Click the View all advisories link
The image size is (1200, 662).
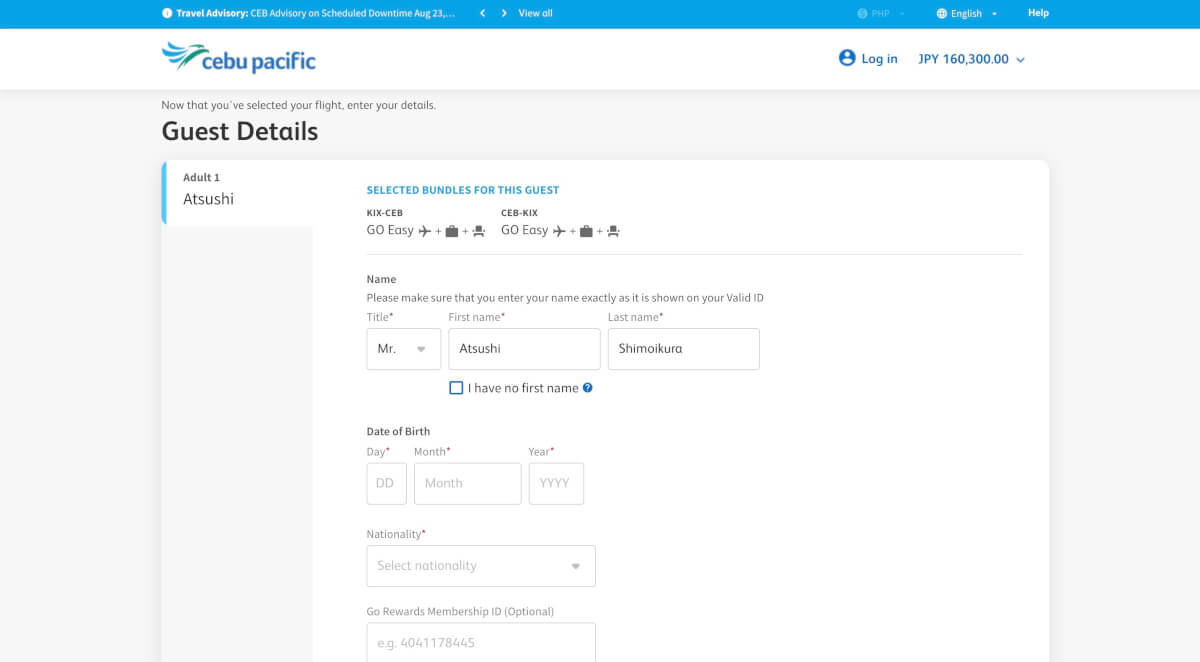pyautogui.click(x=535, y=13)
